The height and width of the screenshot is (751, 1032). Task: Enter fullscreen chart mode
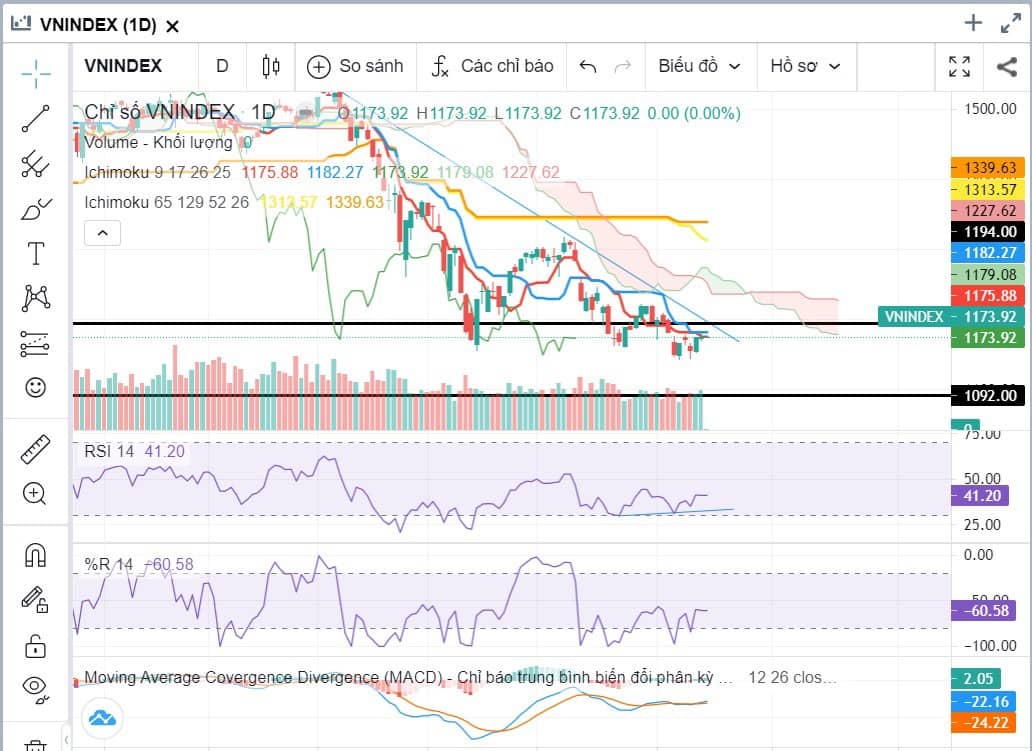tap(960, 66)
